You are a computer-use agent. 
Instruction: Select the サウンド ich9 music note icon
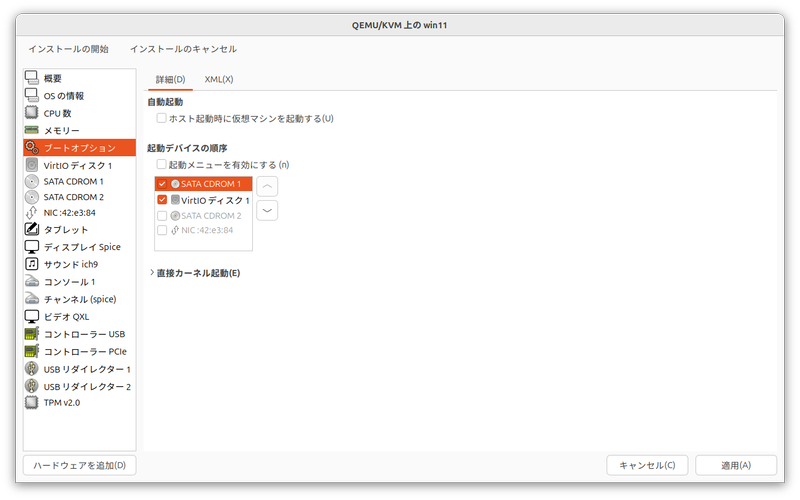(32, 264)
